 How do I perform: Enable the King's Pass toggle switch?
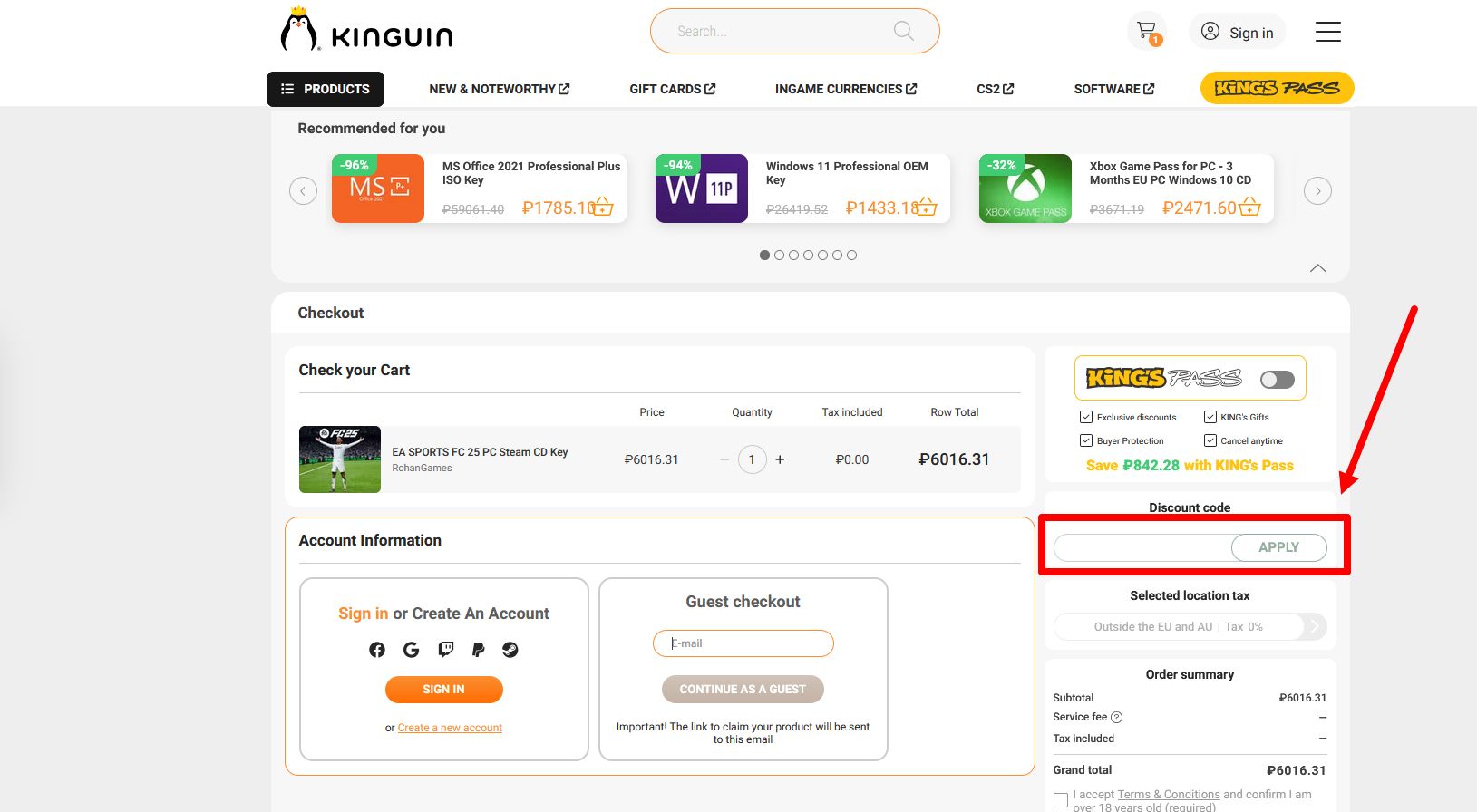coord(1278,380)
